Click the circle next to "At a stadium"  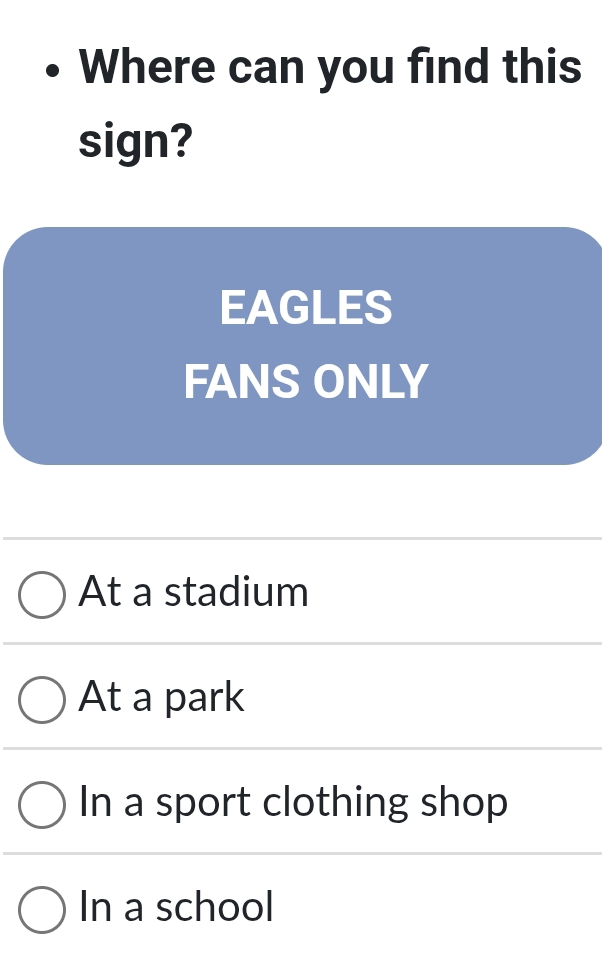[41, 595]
